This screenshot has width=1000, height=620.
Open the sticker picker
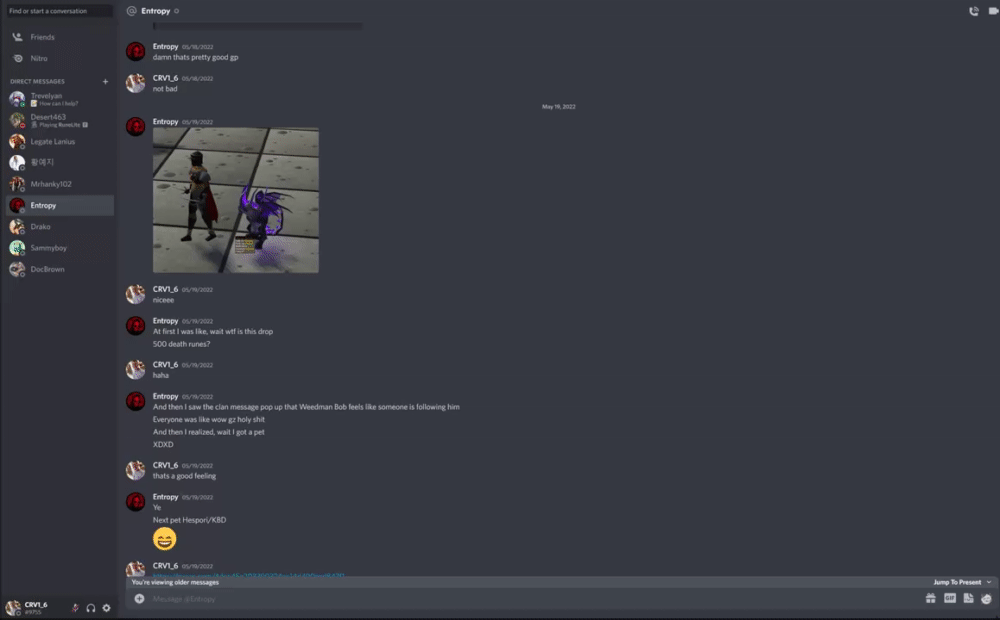pyautogui.click(x=968, y=598)
